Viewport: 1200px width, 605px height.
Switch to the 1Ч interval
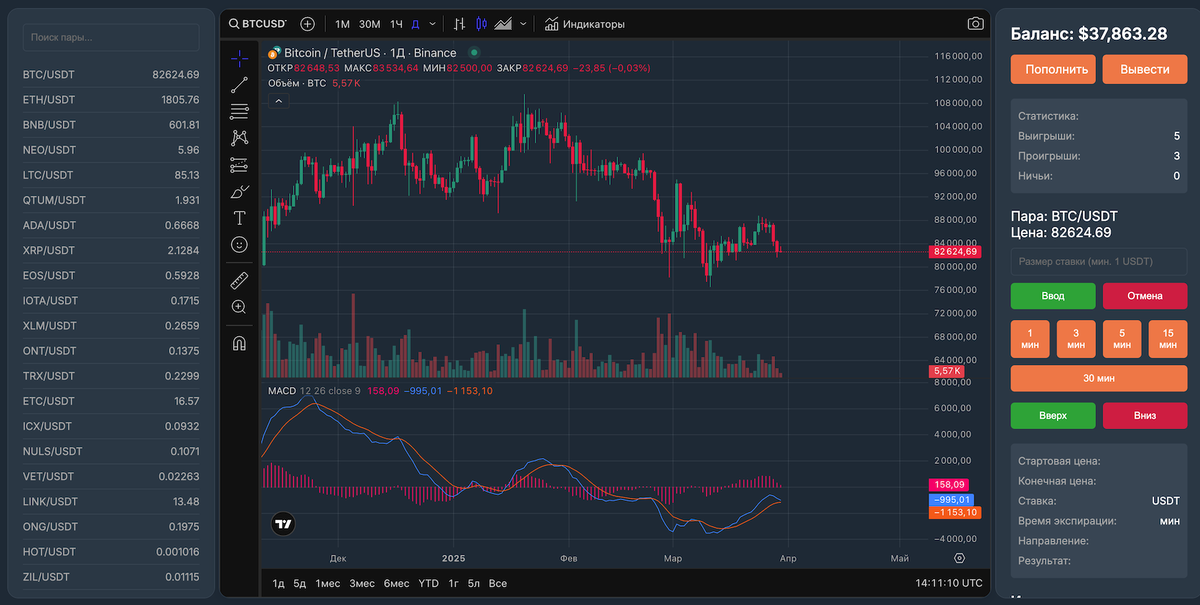(397, 23)
